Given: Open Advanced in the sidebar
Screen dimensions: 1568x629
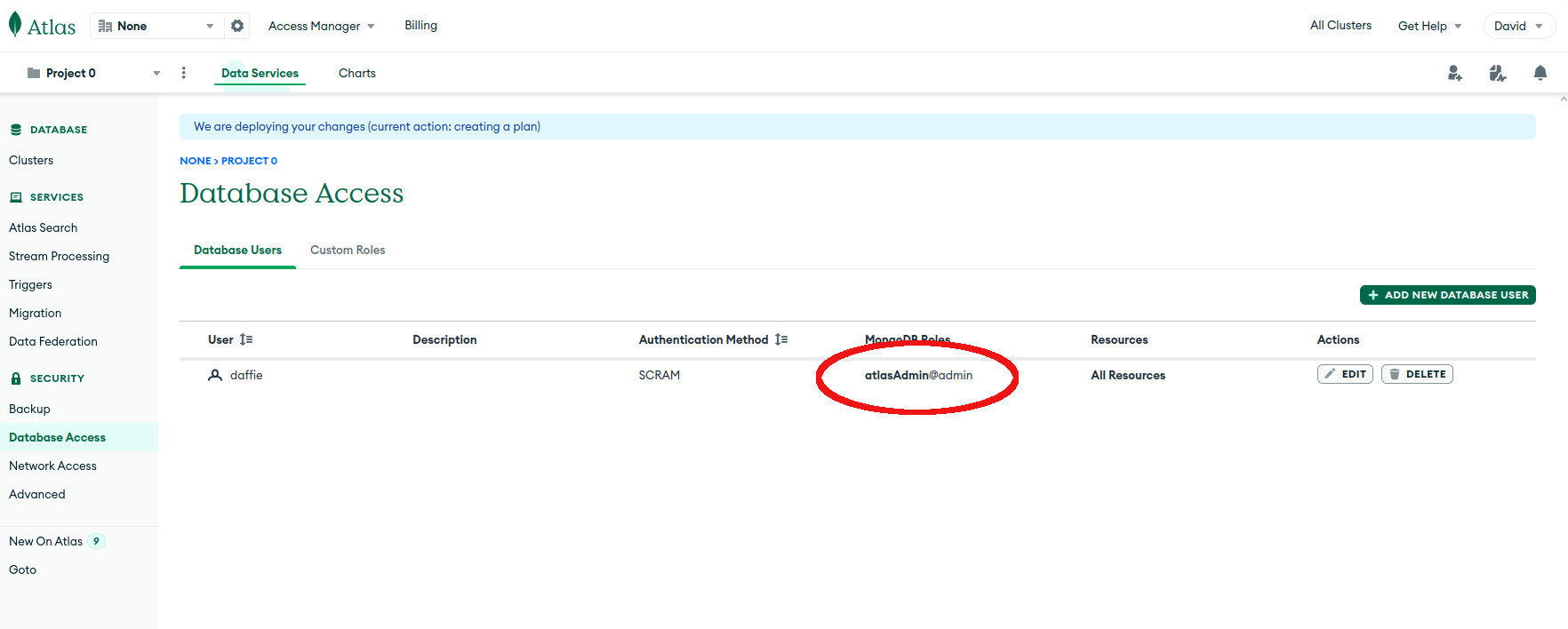Looking at the screenshot, I should click(36, 495).
